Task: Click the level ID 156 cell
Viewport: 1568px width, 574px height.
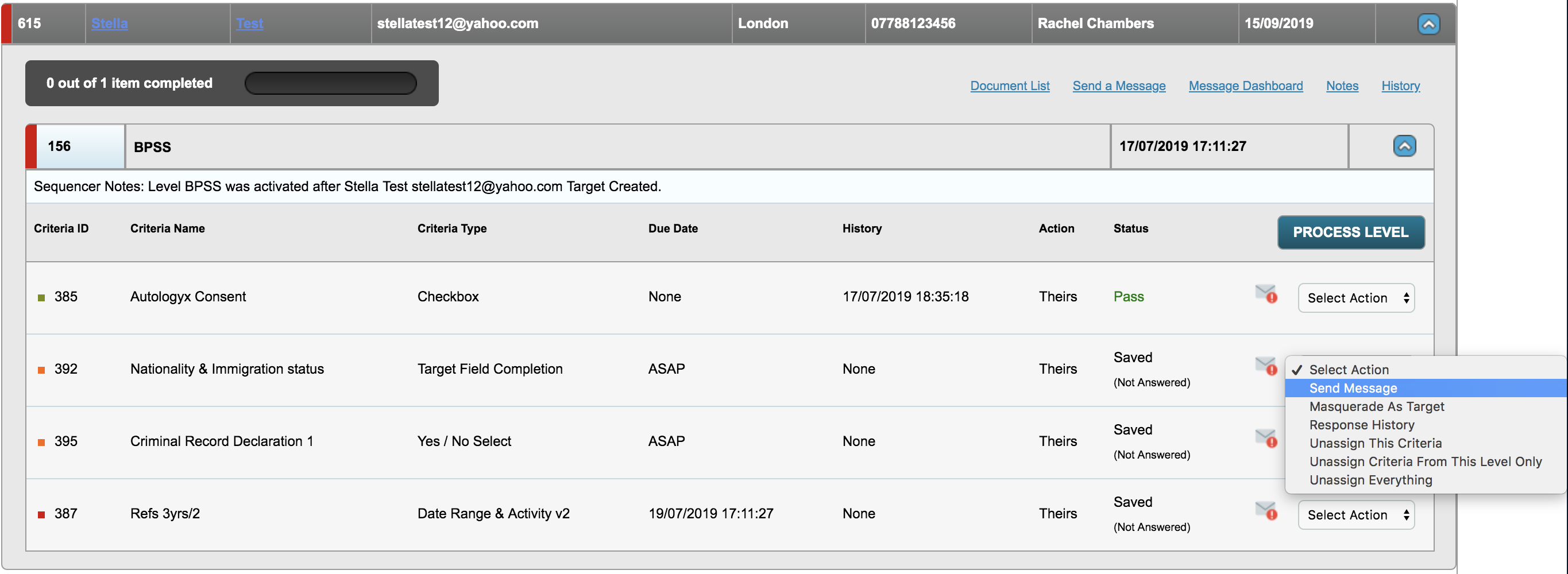Action: pos(80,146)
